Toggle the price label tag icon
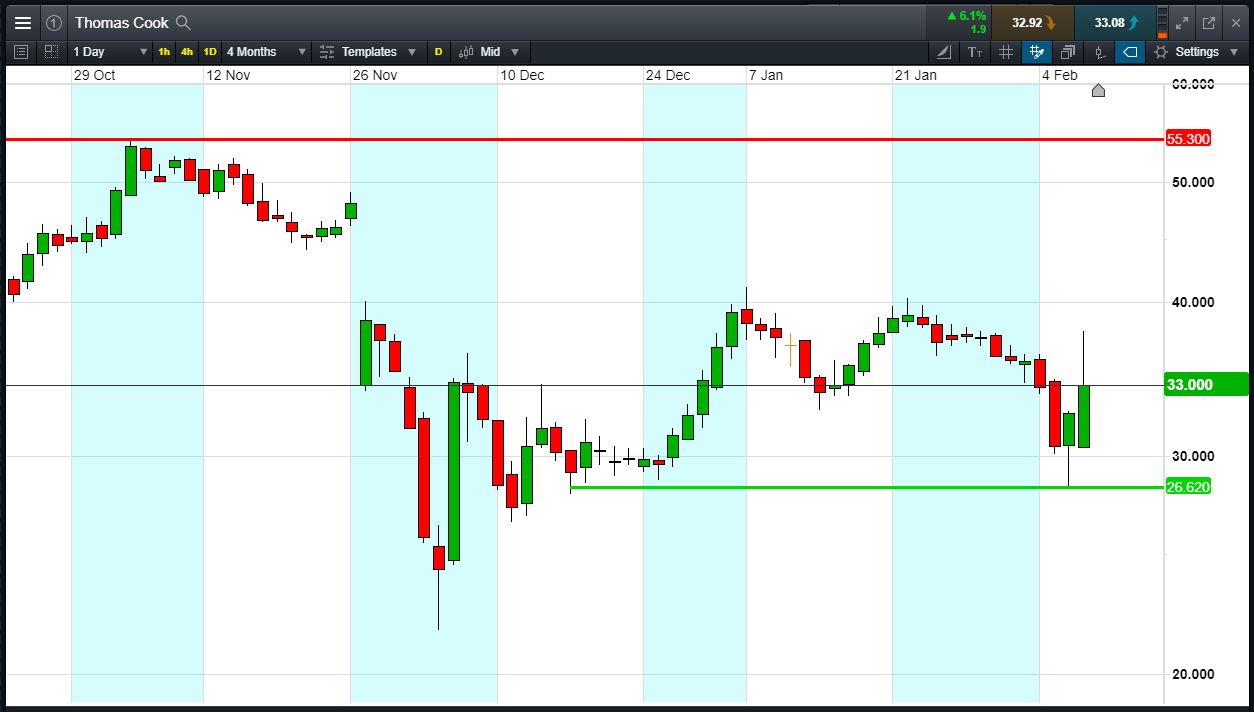Viewport: 1254px width, 712px height. click(1130, 52)
